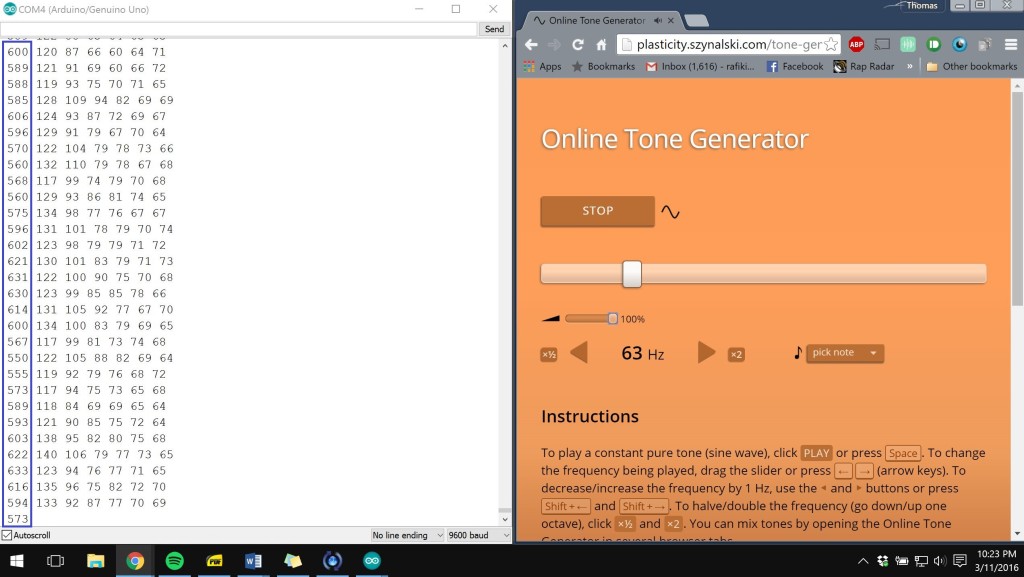The width and height of the screenshot is (1024, 577).
Task: Toggle the Autoscroll checkbox
Action: (x=7, y=536)
